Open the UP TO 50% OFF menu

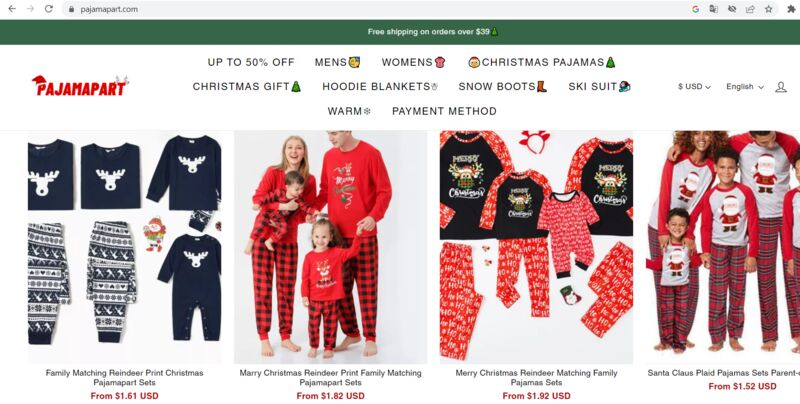[251, 62]
